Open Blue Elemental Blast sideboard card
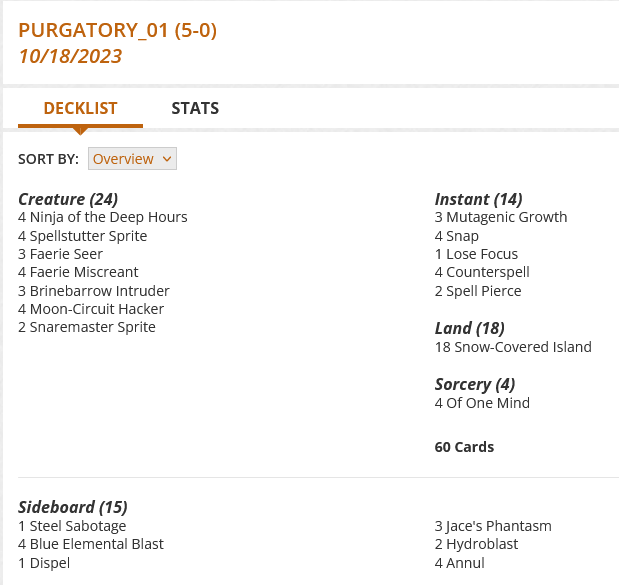This screenshot has width=619, height=585. (96, 544)
